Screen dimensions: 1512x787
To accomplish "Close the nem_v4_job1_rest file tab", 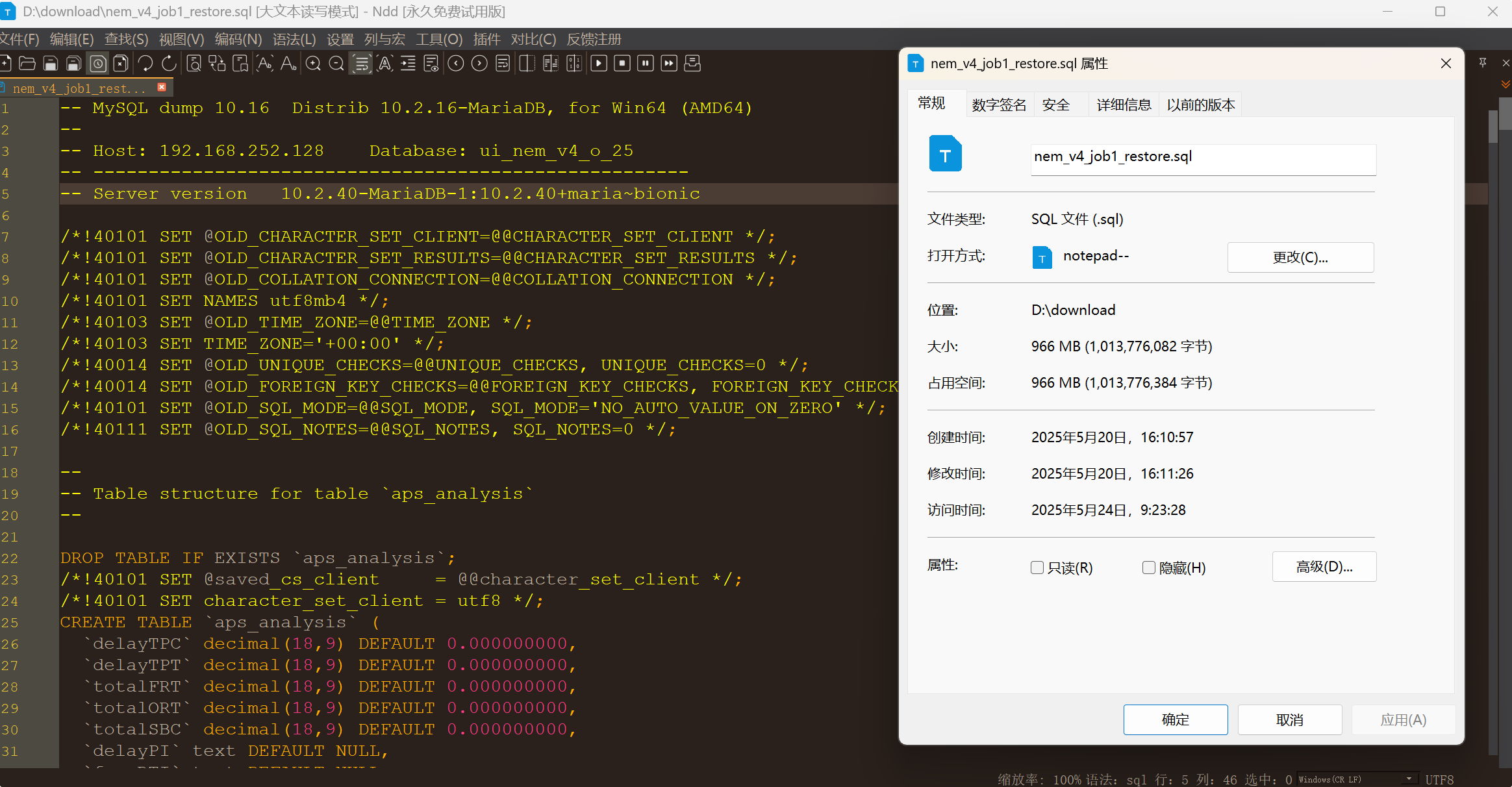I will [162, 87].
